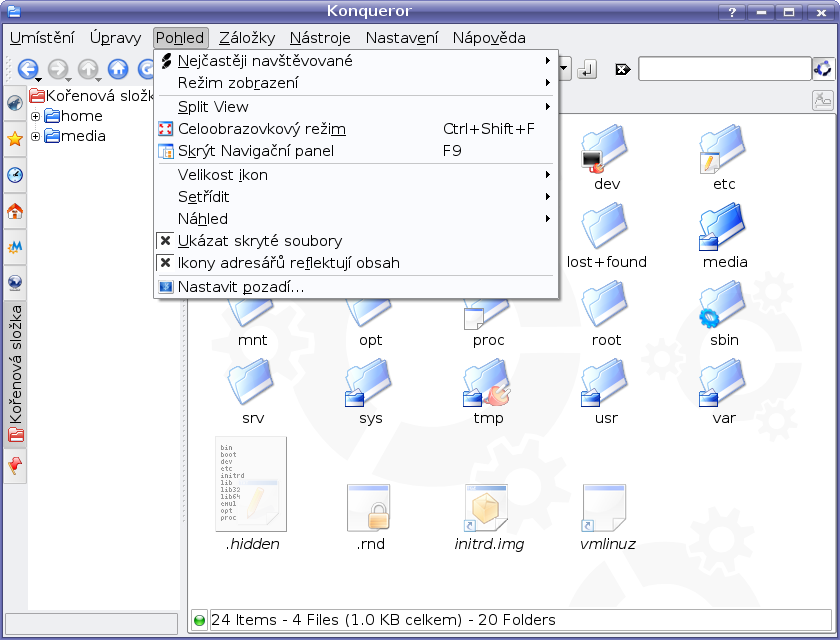Select the srv folder icon
The width and height of the screenshot is (840, 640).
(x=253, y=383)
